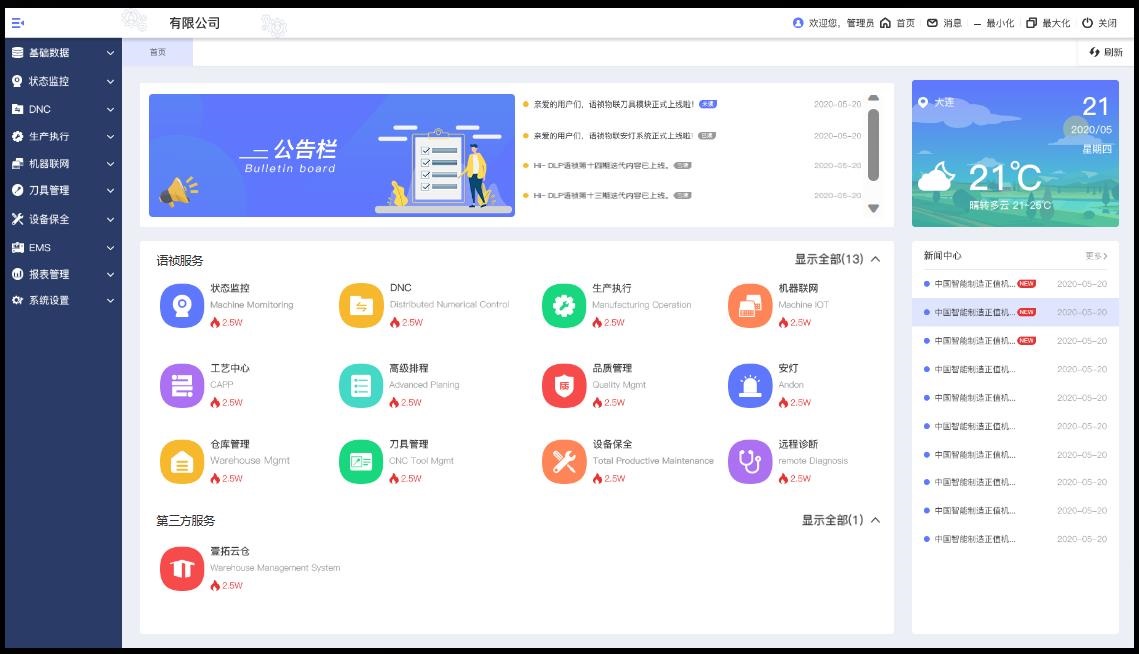Viewport: 1139px width, 654px height.
Task: Expand the 基础数据 sidebar menu
Action: 60,53
